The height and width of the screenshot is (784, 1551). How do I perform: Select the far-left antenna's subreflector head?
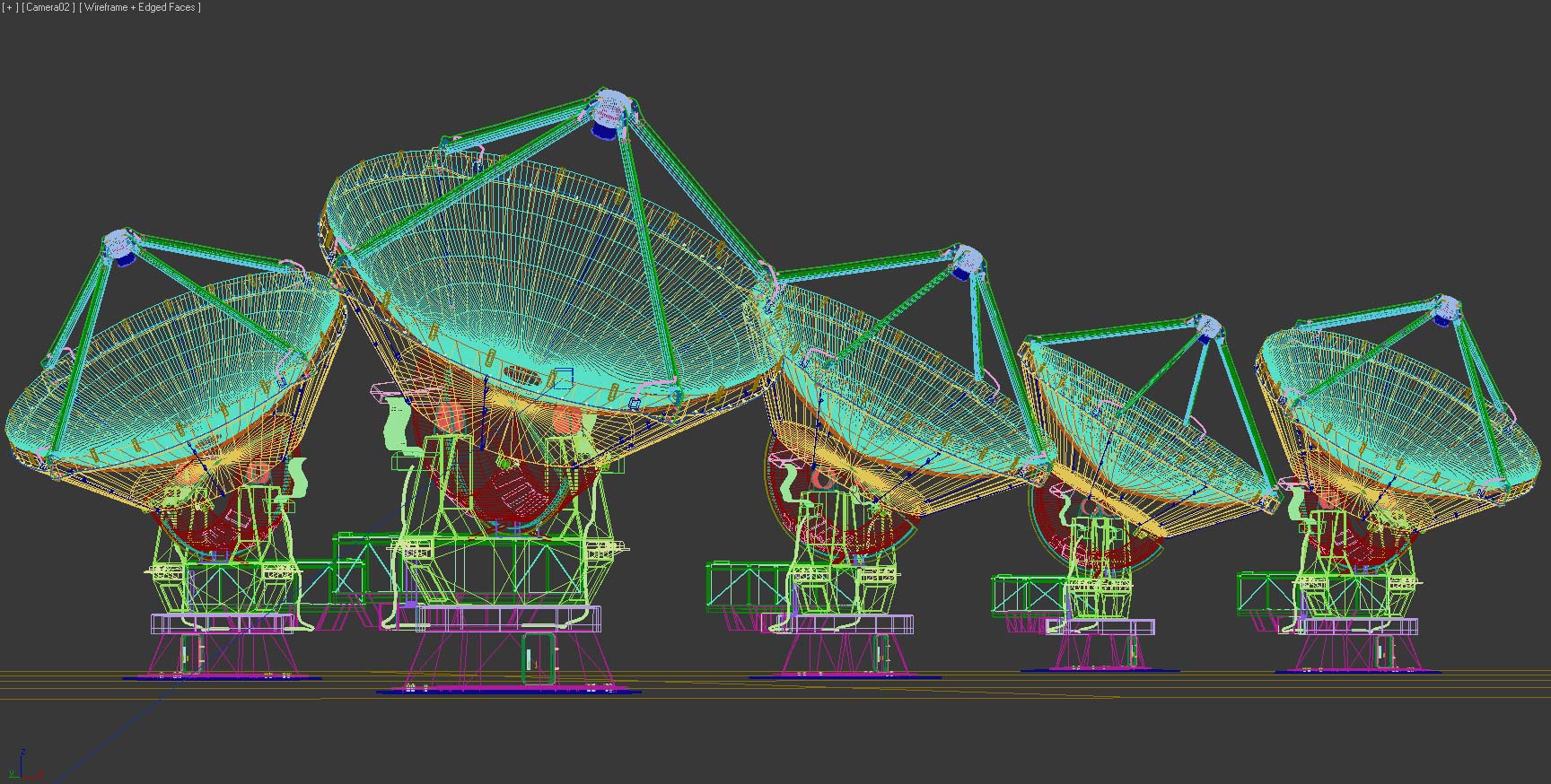click(x=119, y=244)
